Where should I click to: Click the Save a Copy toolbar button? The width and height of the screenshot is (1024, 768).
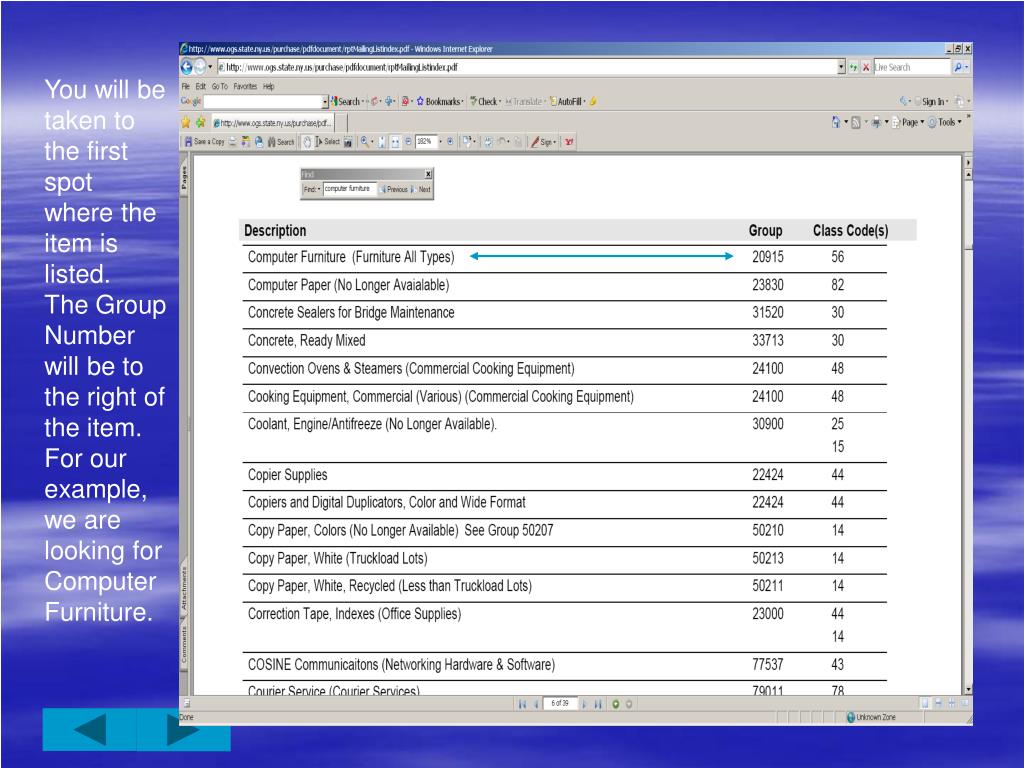(x=204, y=142)
